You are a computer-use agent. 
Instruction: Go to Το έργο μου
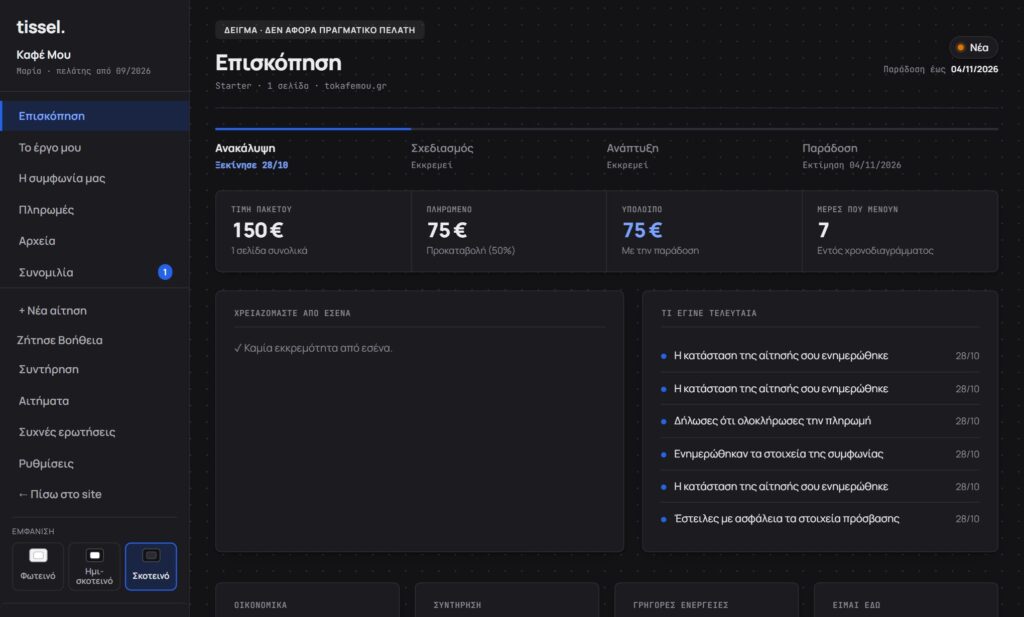[x=95, y=147]
